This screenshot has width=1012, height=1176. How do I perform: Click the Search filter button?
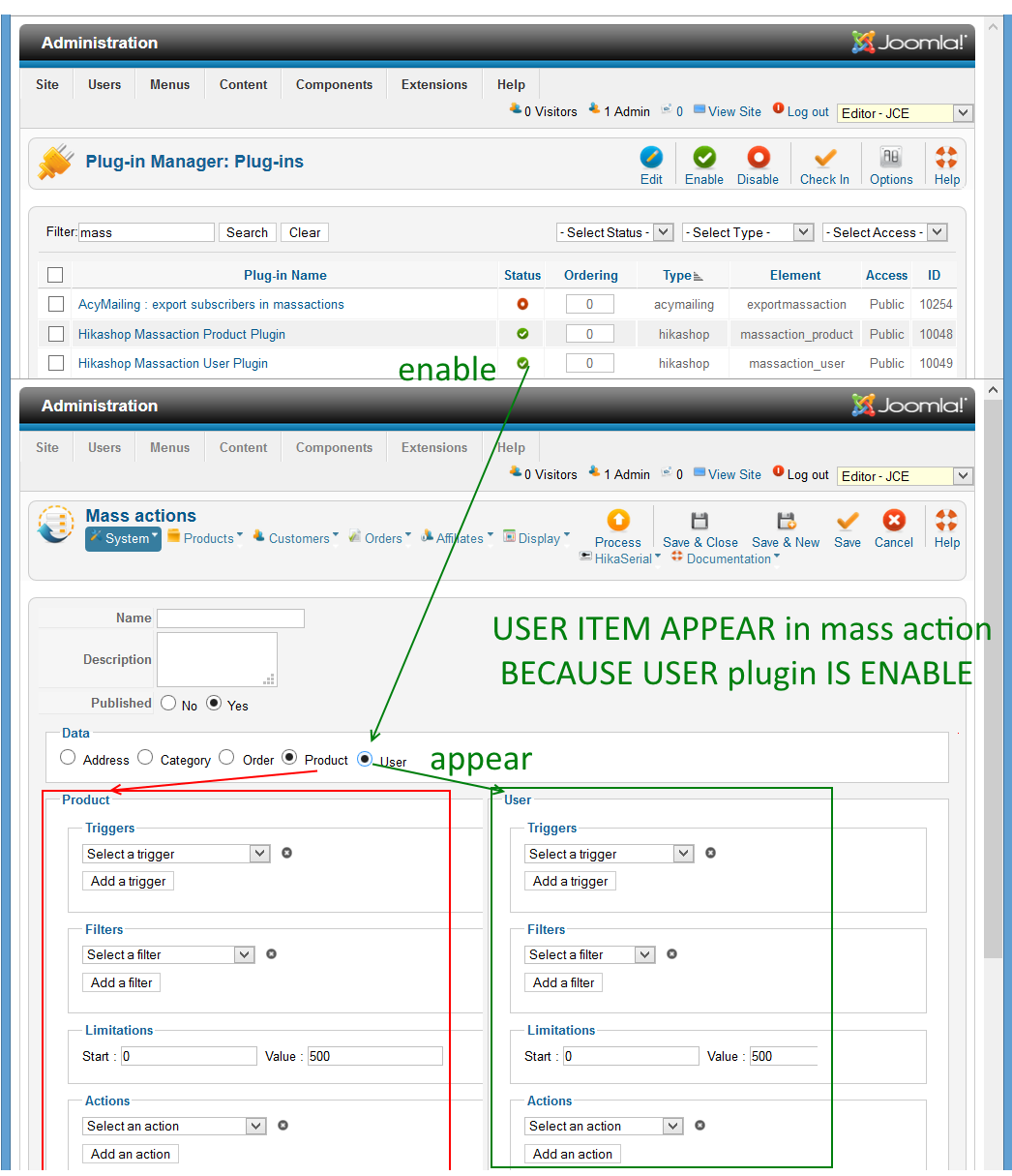click(247, 232)
